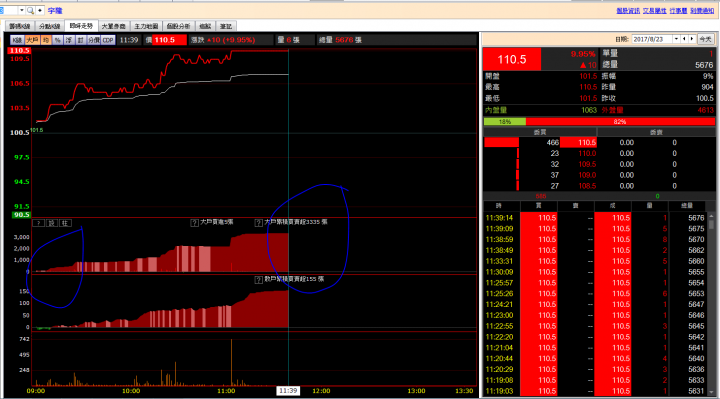Switch to the 大單券商 tab
Viewport: 720px width, 399px height.
coord(113,26)
